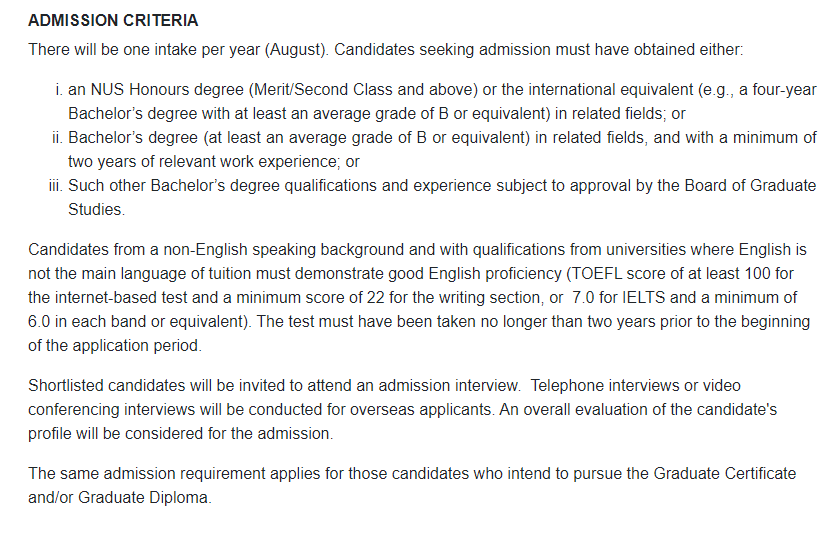Viewport: 839px width, 541px height.
Task: Click the ADMISSION CRITERIA heading
Action: click(113, 21)
